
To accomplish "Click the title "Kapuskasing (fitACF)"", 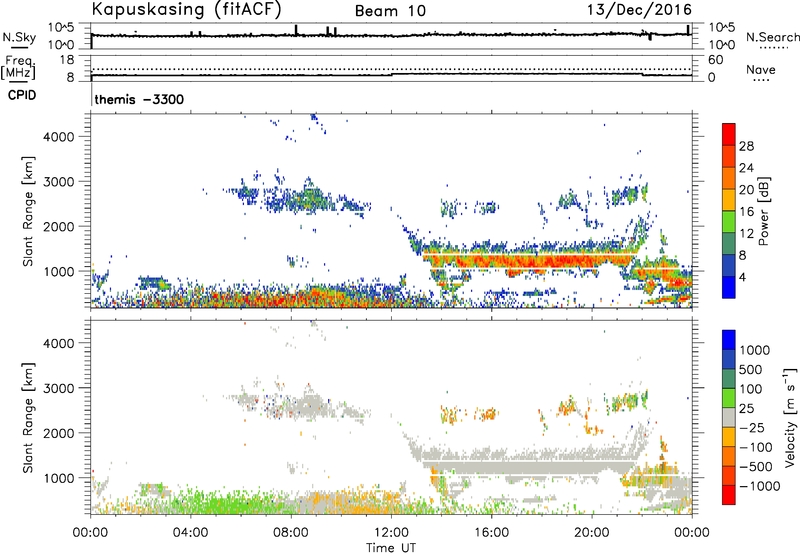I will (x=186, y=10).
